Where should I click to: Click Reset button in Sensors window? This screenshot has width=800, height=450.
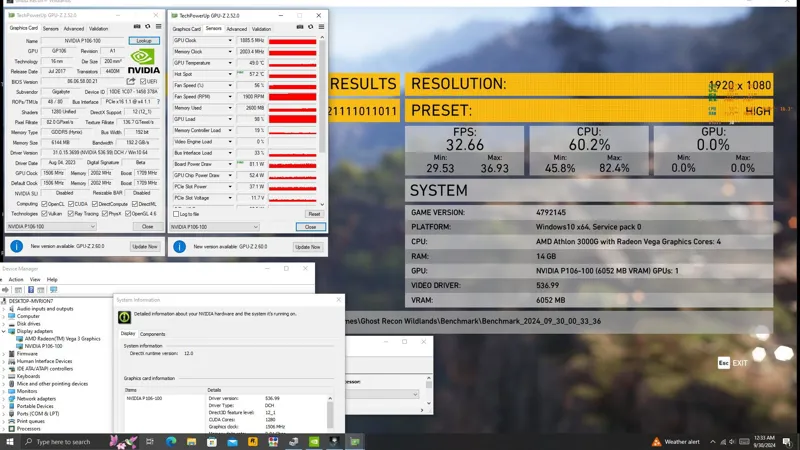click(x=314, y=214)
